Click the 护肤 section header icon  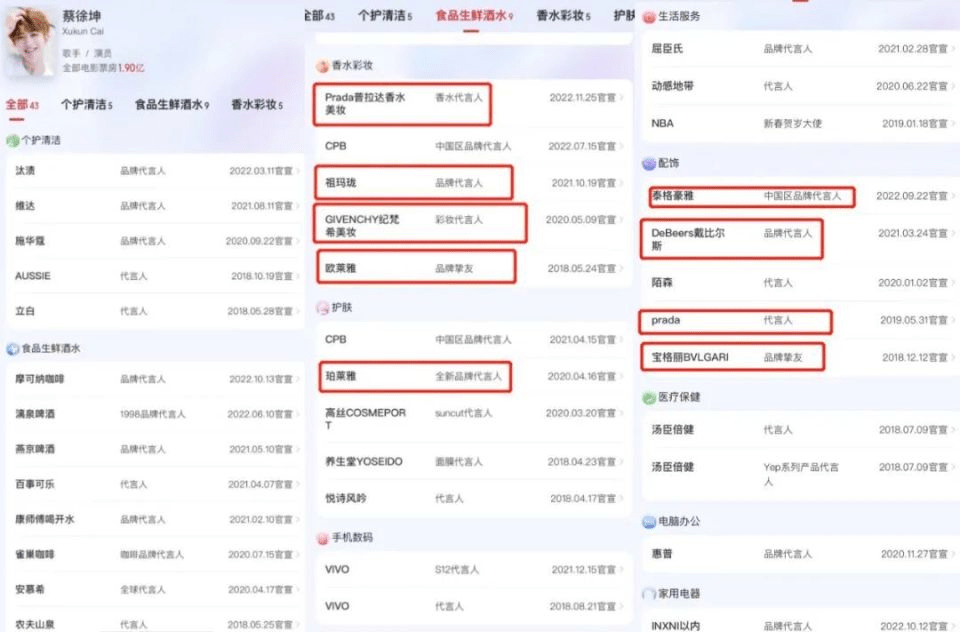click(x=322, y=307)
